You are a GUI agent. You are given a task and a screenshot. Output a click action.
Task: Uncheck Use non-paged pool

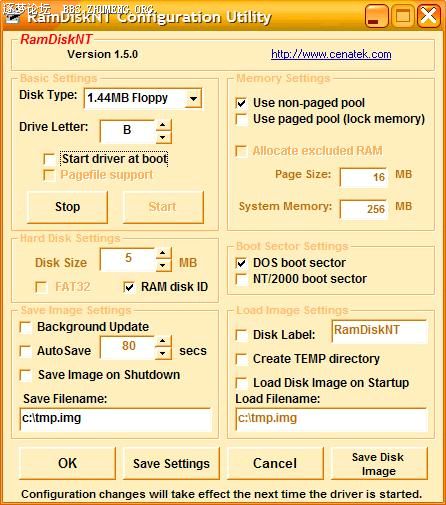pos(241,103)
